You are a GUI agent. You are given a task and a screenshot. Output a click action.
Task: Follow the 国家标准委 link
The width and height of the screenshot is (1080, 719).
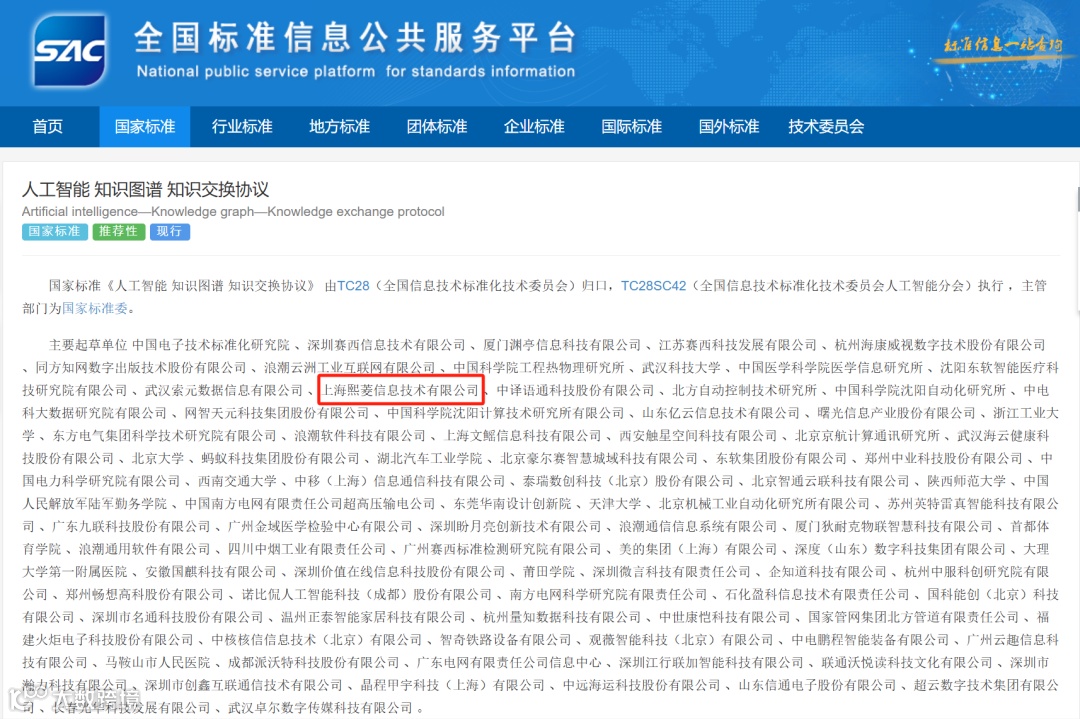[95, 309]
